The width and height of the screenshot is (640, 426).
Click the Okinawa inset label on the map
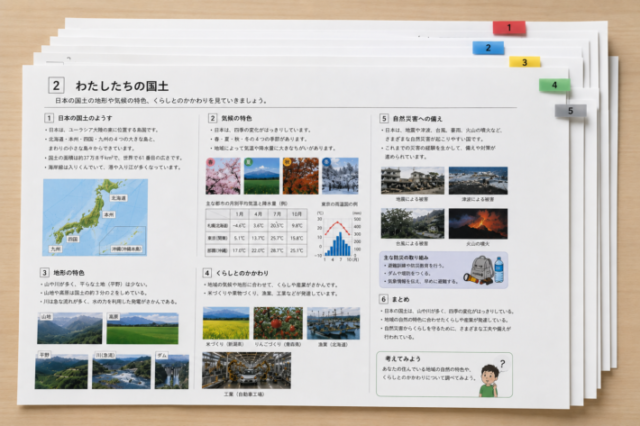[127, 249]
